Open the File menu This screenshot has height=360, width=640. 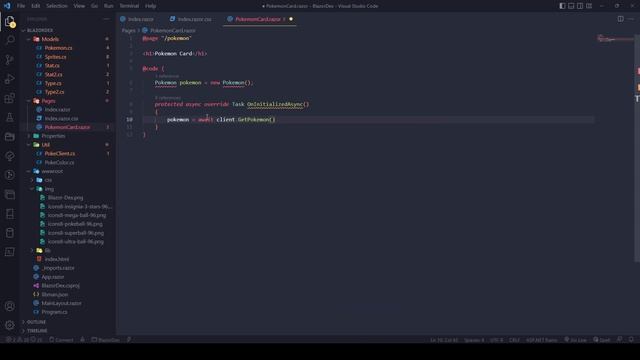click(21, 6)
